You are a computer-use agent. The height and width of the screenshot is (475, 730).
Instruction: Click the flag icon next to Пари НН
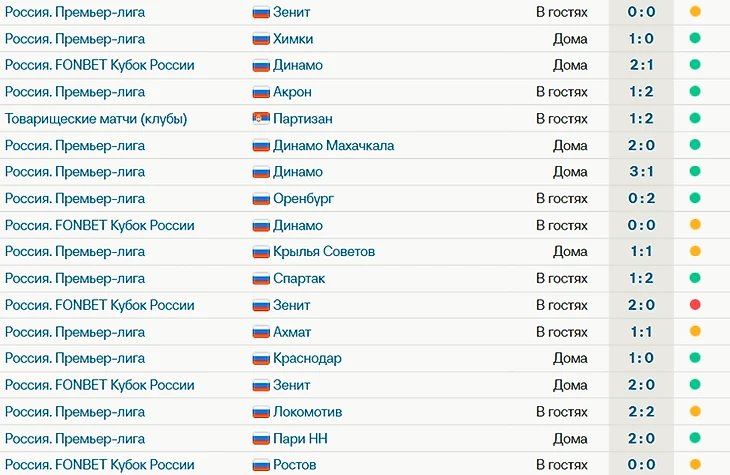click(261, 439)
